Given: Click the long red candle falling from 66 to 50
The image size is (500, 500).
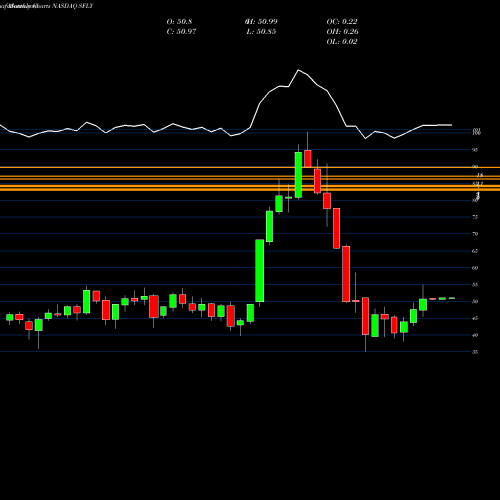Looking at the screenshot, I should [346, 274].
